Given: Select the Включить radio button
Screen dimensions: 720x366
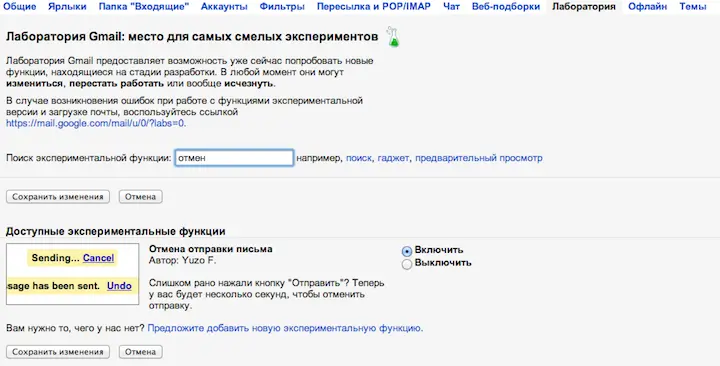Looking at the screenshot, I should [406, 251].
